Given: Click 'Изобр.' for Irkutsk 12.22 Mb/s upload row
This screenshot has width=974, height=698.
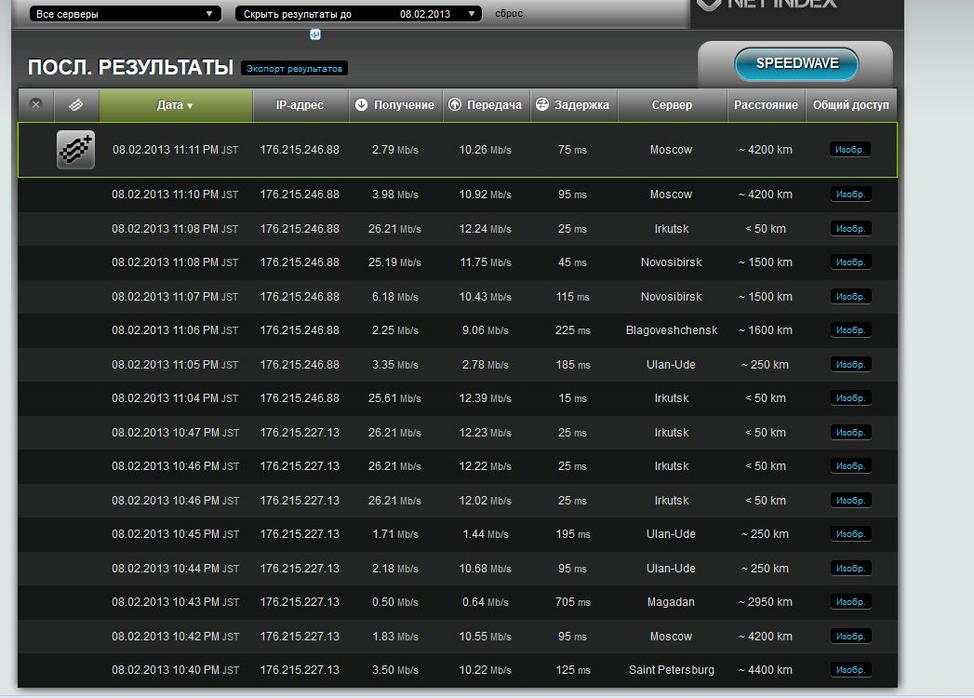Looking at the screenshot, I should tap(850, 466).
